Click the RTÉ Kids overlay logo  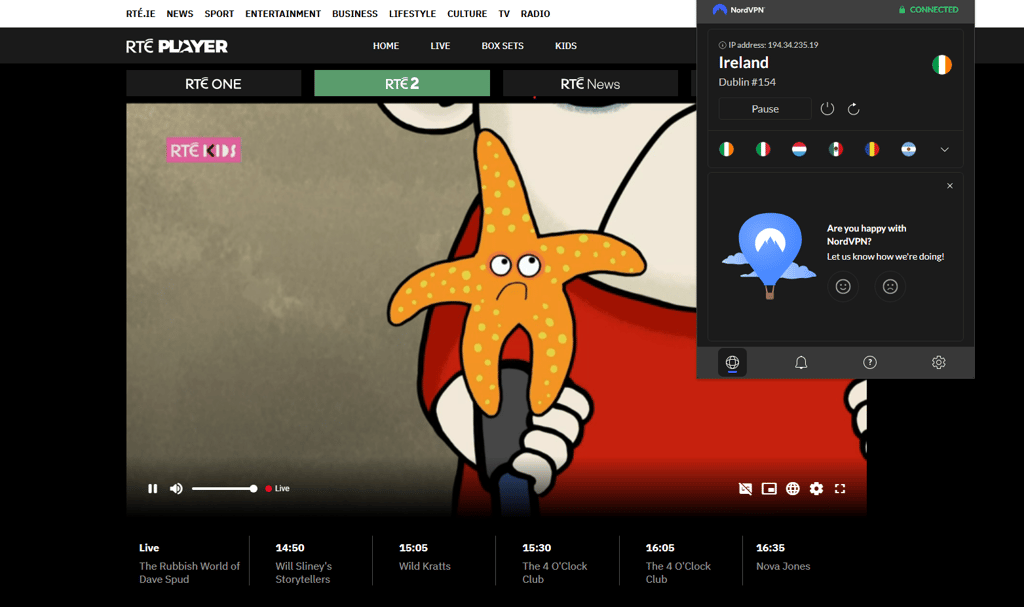click(x=203, y=150)
